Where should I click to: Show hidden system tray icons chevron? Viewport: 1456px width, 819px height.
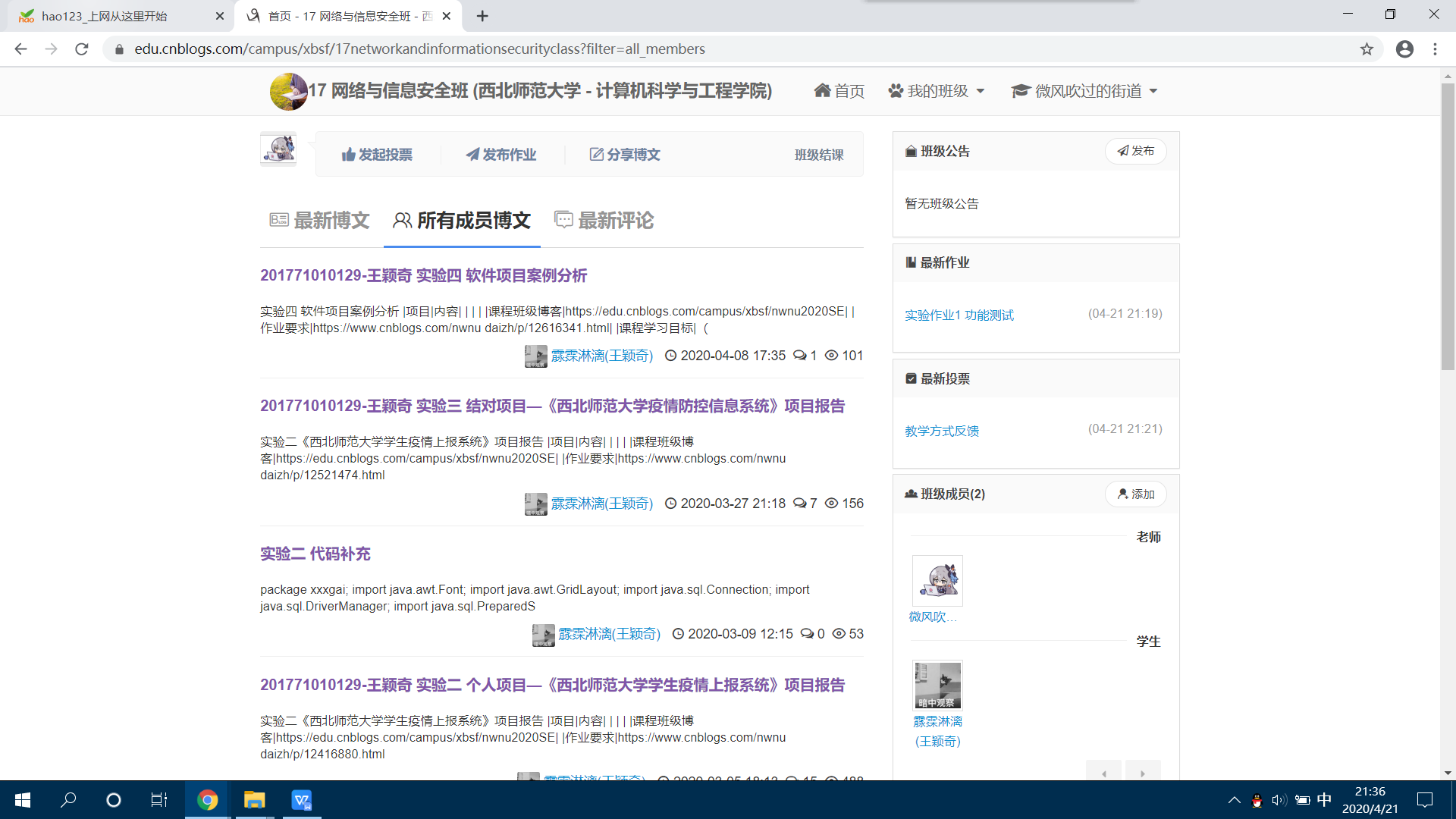pos(1234,800)
